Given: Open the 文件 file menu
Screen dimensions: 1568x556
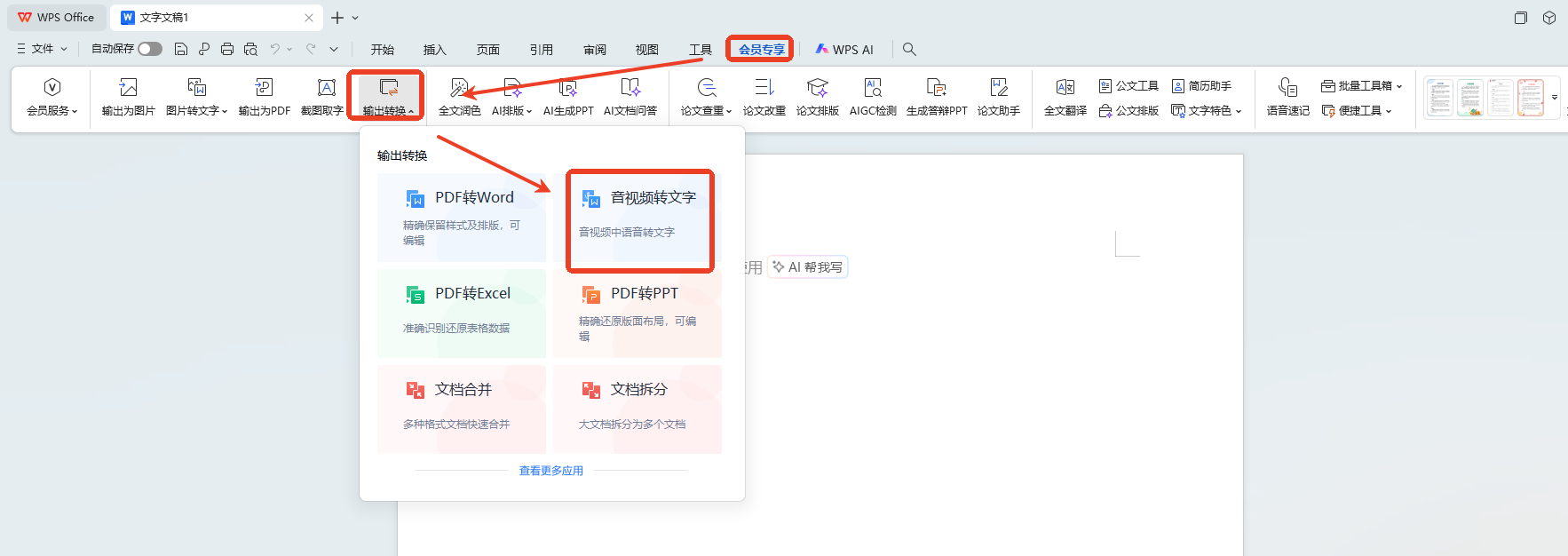Looking at the screenshot, I should pos(43,49).
